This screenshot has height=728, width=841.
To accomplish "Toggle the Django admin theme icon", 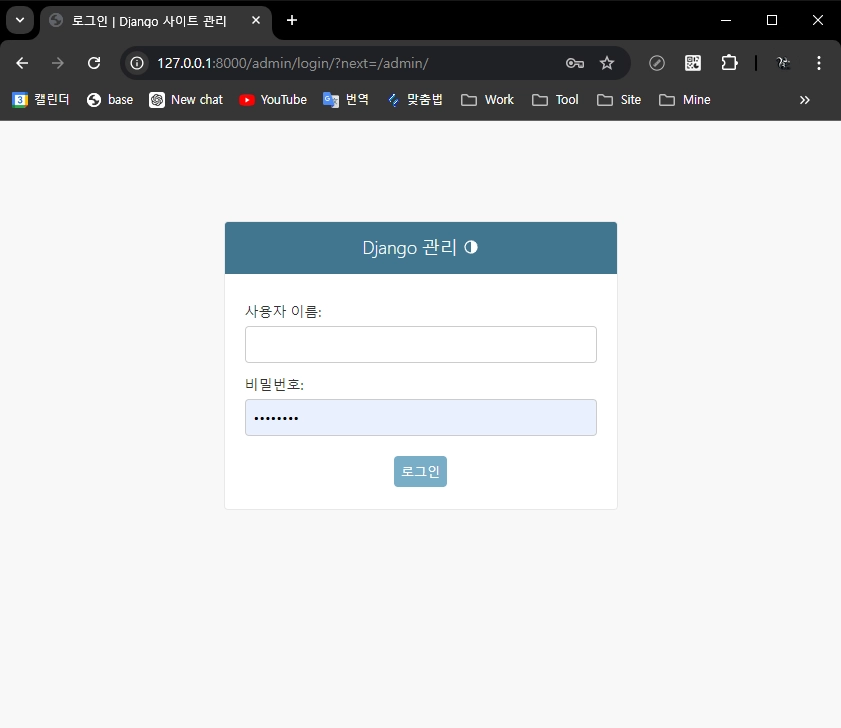I will (471, 247).
